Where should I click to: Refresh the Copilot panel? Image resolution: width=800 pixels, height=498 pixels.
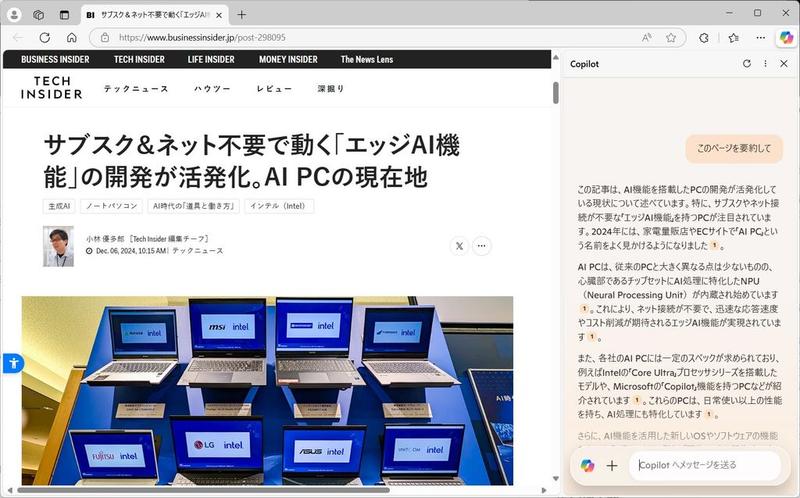747,63
